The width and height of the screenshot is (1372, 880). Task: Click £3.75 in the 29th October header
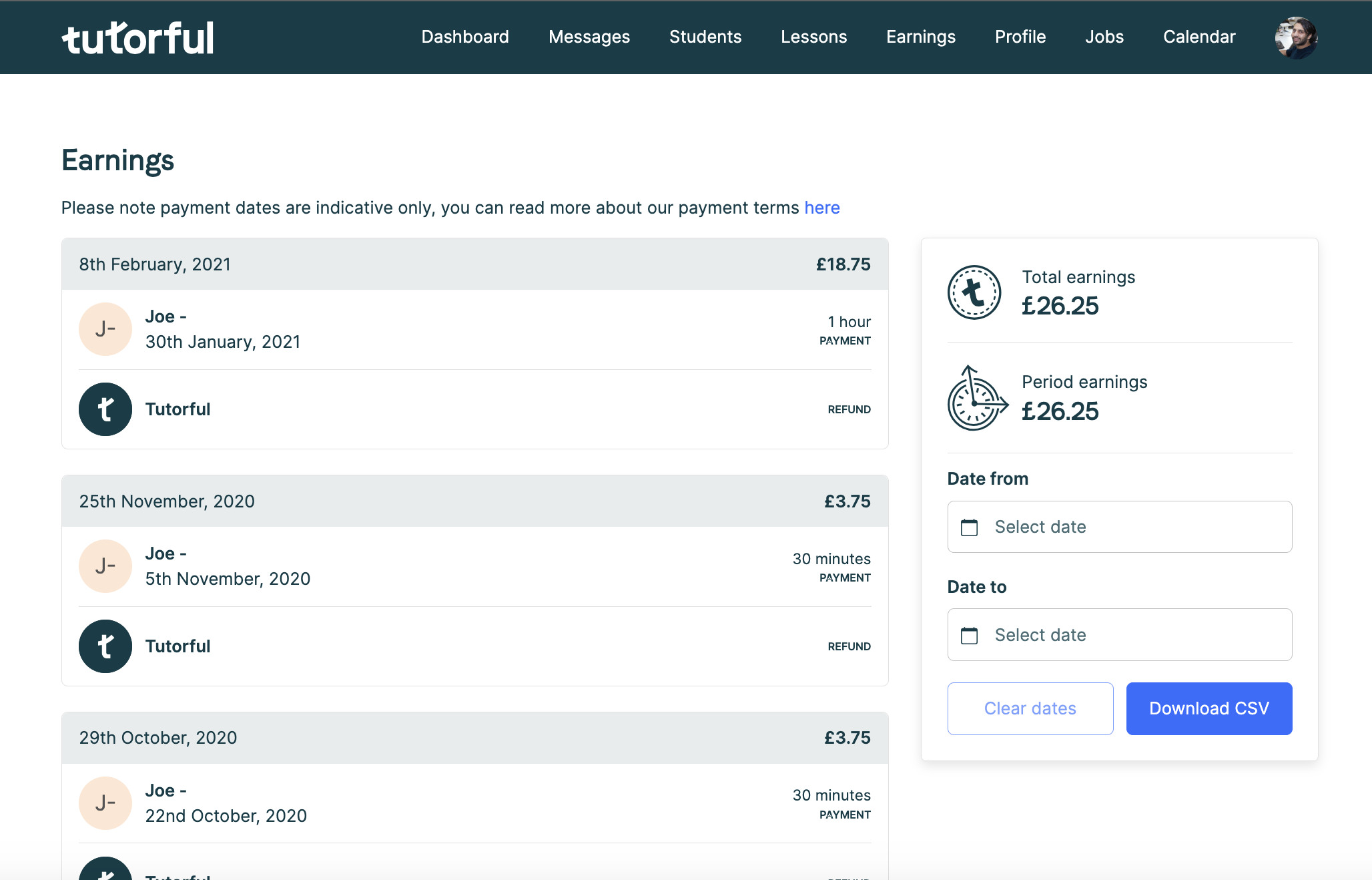click(x=847, y=738)
